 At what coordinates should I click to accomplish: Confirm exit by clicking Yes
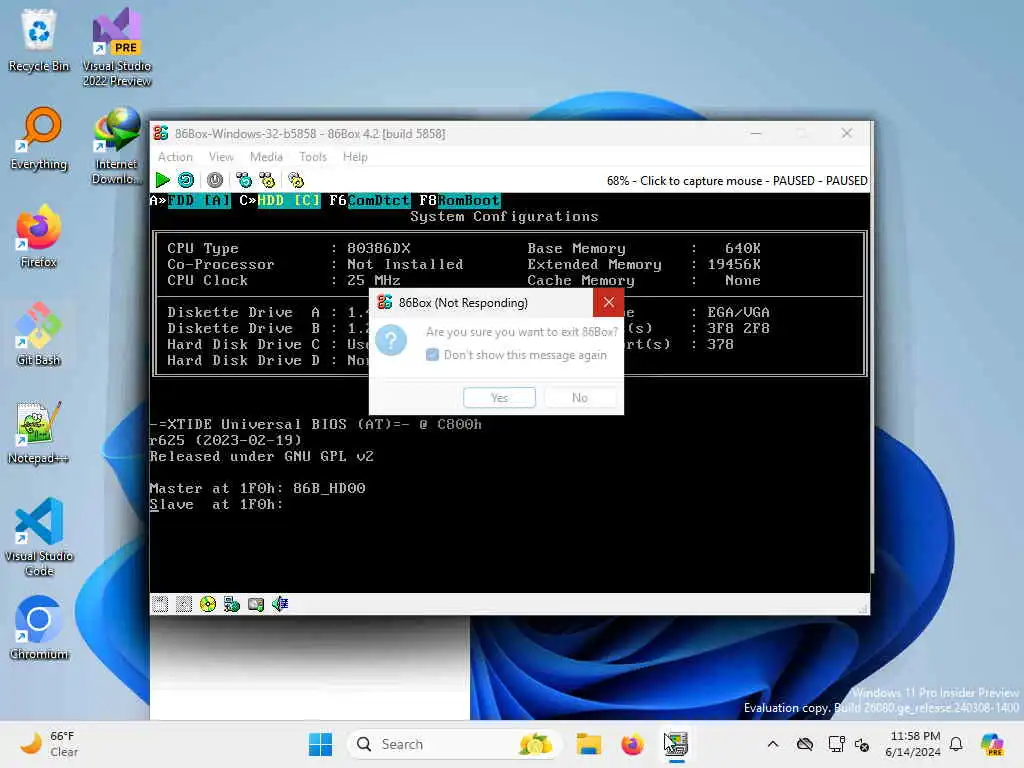click(500, 398)
